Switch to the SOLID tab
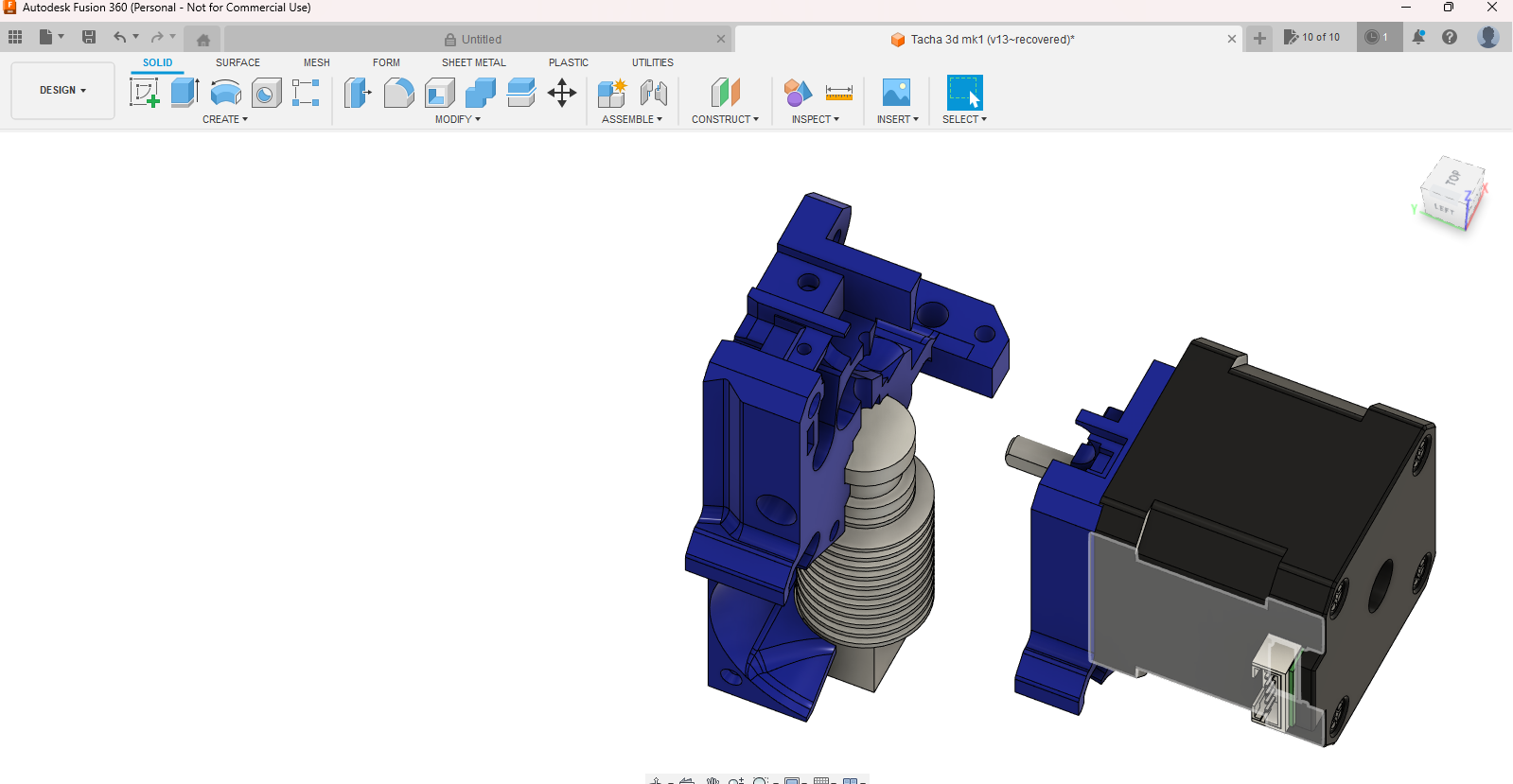The height and width of the screenshot is (784, 1513). click(157, 62)
